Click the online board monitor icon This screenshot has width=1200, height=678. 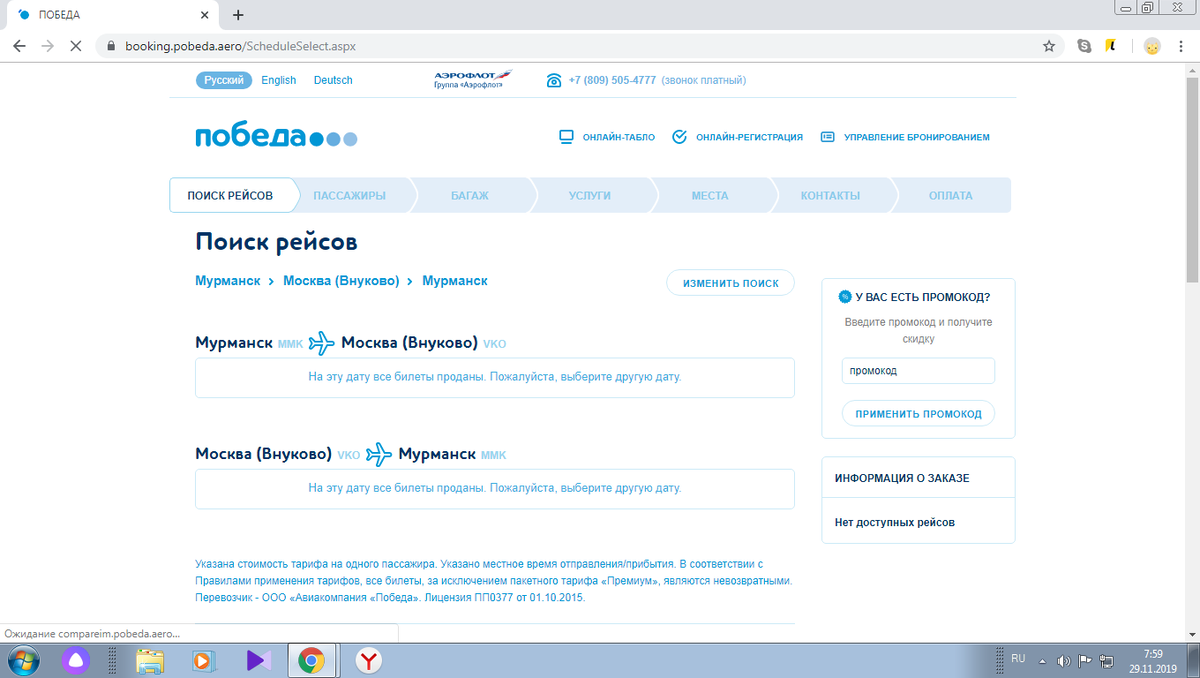(566, 137)
